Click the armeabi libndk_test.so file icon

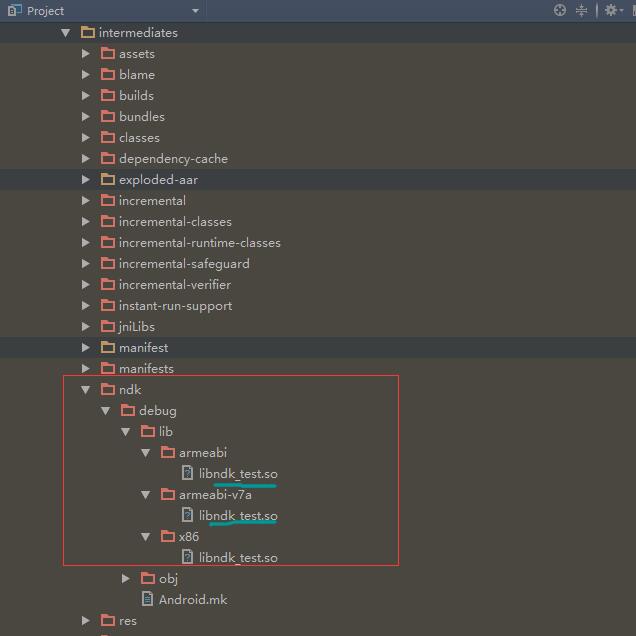click(188, 473)
